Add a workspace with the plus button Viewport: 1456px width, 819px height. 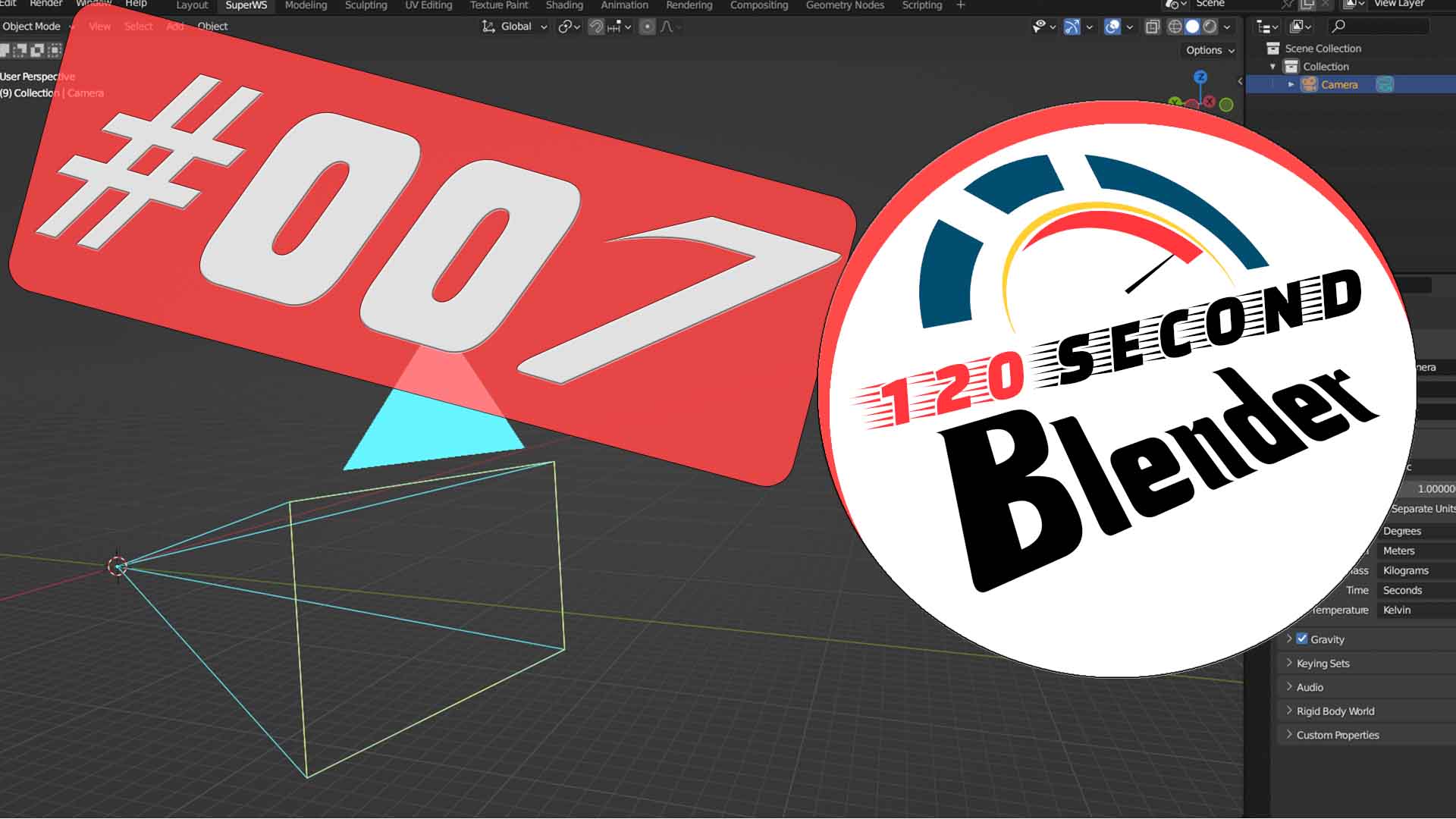point(961,5)
